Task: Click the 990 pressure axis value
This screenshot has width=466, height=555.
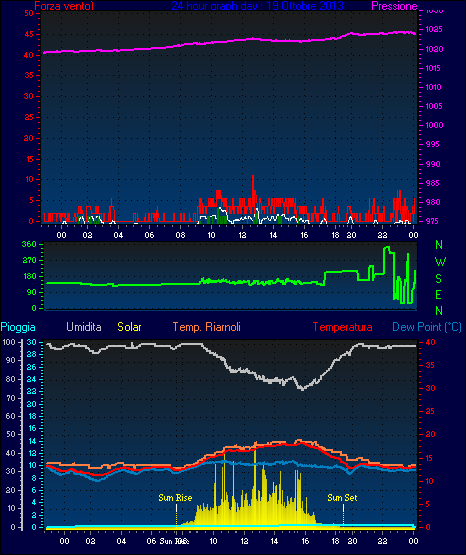Action: coord(433,164)
